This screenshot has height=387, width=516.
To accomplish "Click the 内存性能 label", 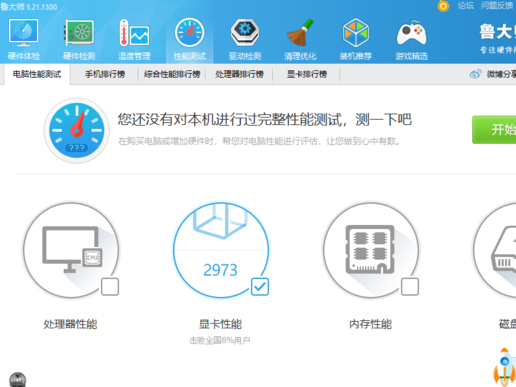I will 370,324.
